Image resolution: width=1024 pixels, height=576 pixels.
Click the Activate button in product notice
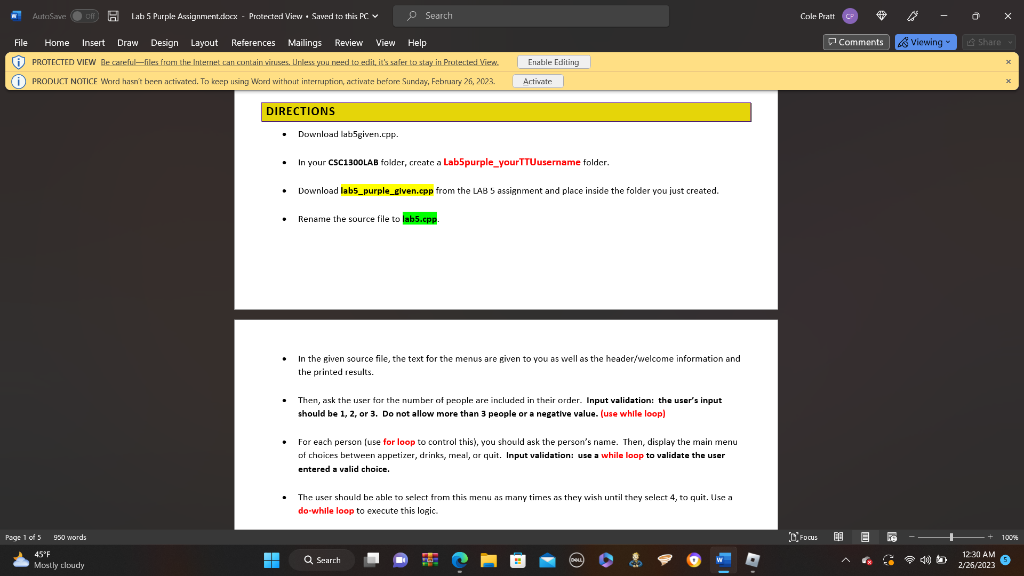coord(537,80)
